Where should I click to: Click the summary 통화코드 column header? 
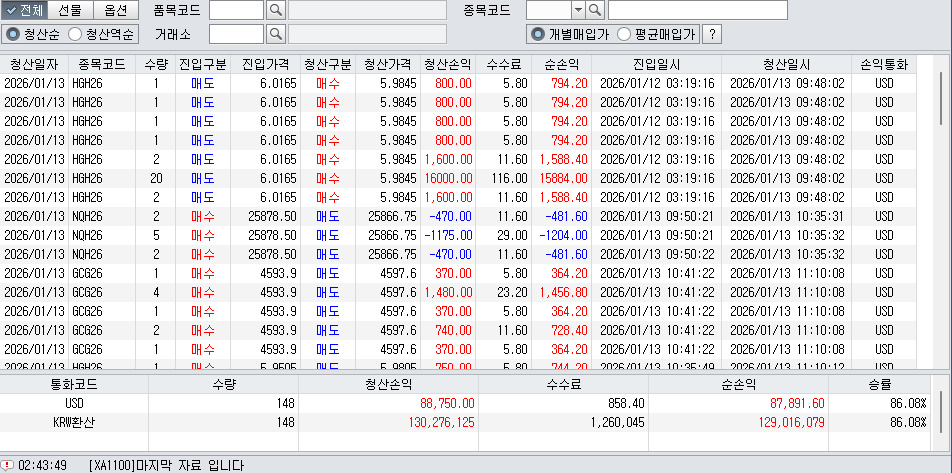[x=74, y=384]
